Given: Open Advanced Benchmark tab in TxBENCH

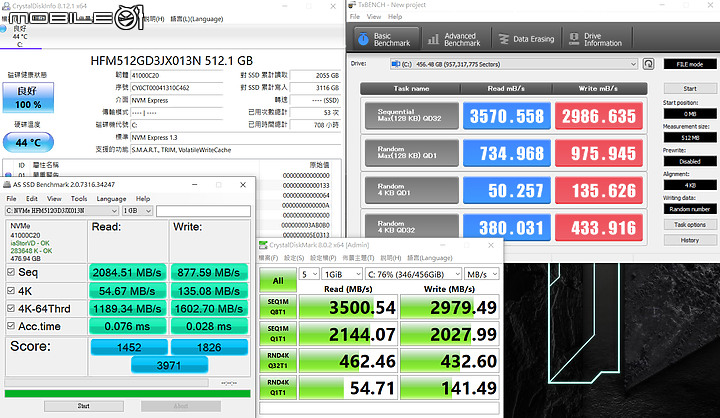Looking at the screenshot, I should [454, 39].
